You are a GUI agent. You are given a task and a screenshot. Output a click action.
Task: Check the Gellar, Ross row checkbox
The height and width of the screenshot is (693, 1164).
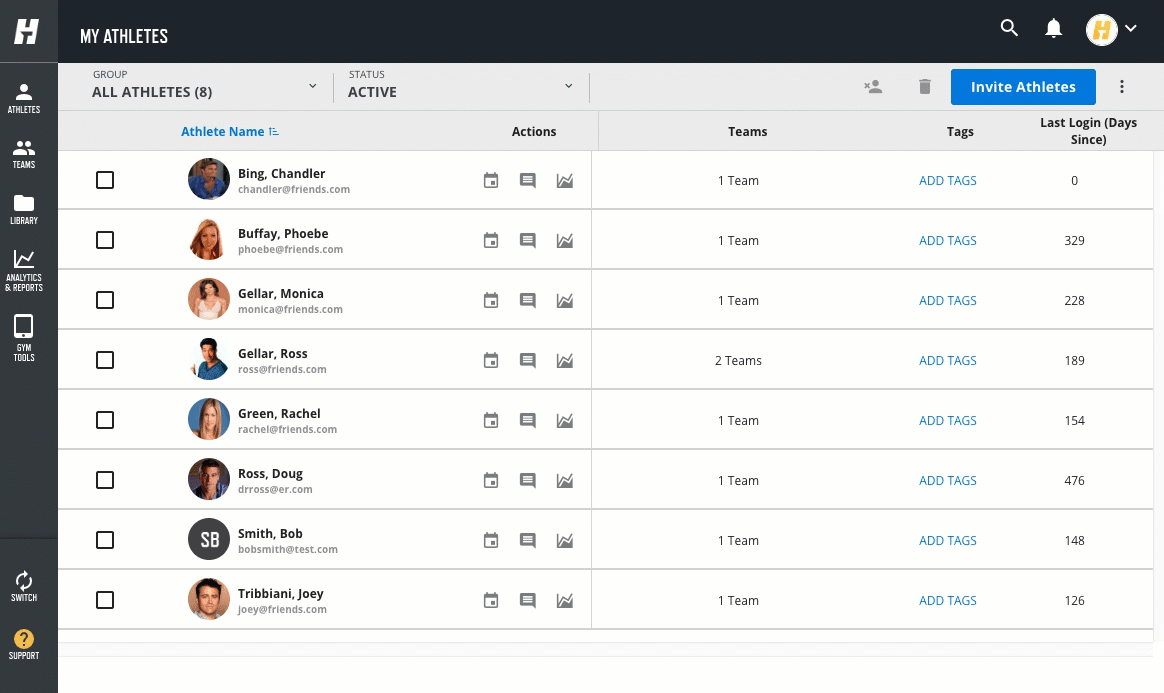[105, 361]
